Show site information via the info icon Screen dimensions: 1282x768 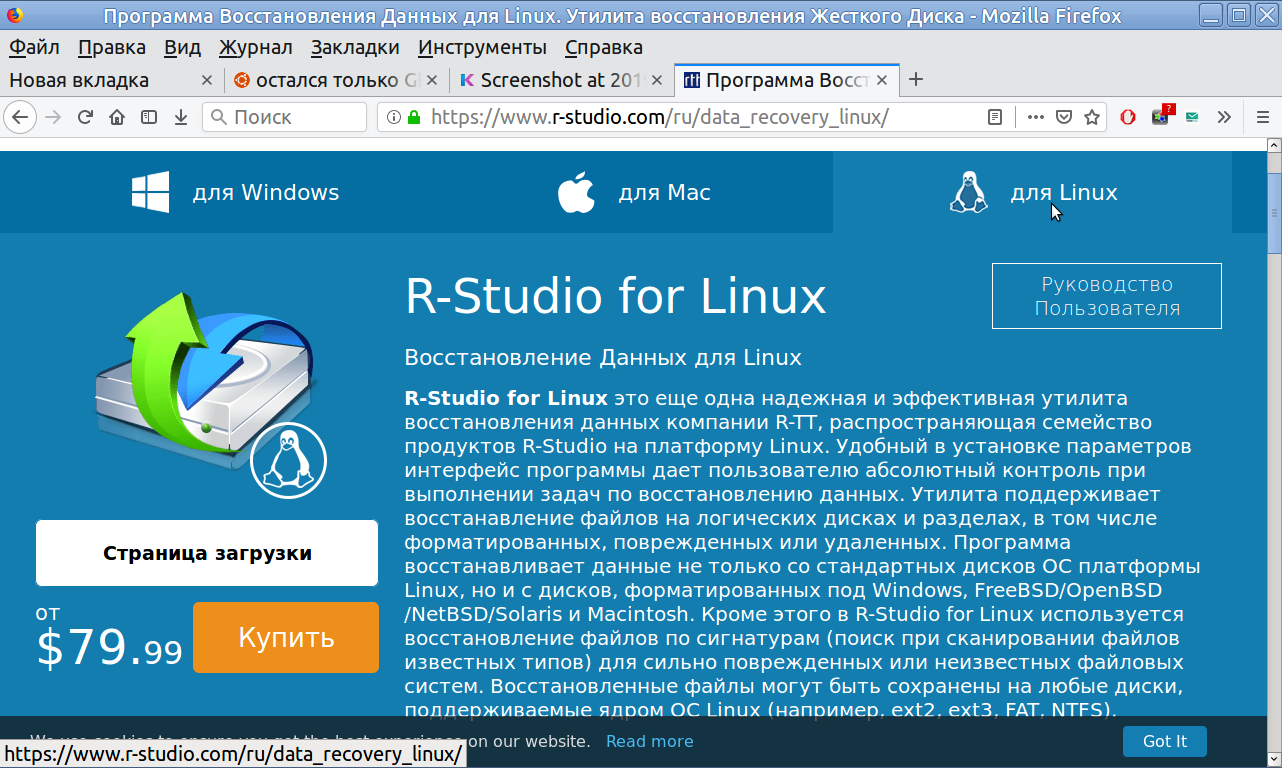pyautogui.click(x=395, y=117)
